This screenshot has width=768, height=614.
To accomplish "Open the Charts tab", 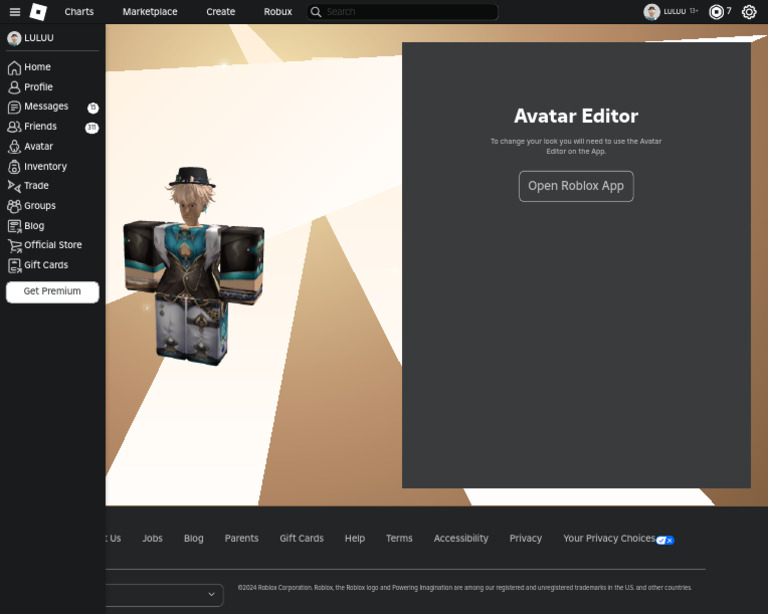I will [79, 12].
